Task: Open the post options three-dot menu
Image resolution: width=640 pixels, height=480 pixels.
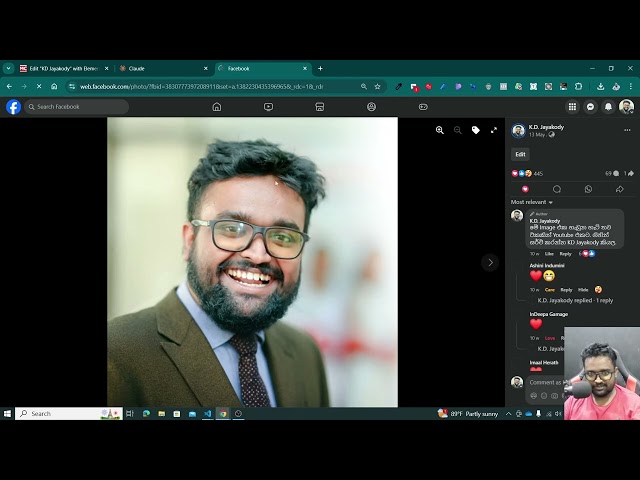Action: click(627, 130)
